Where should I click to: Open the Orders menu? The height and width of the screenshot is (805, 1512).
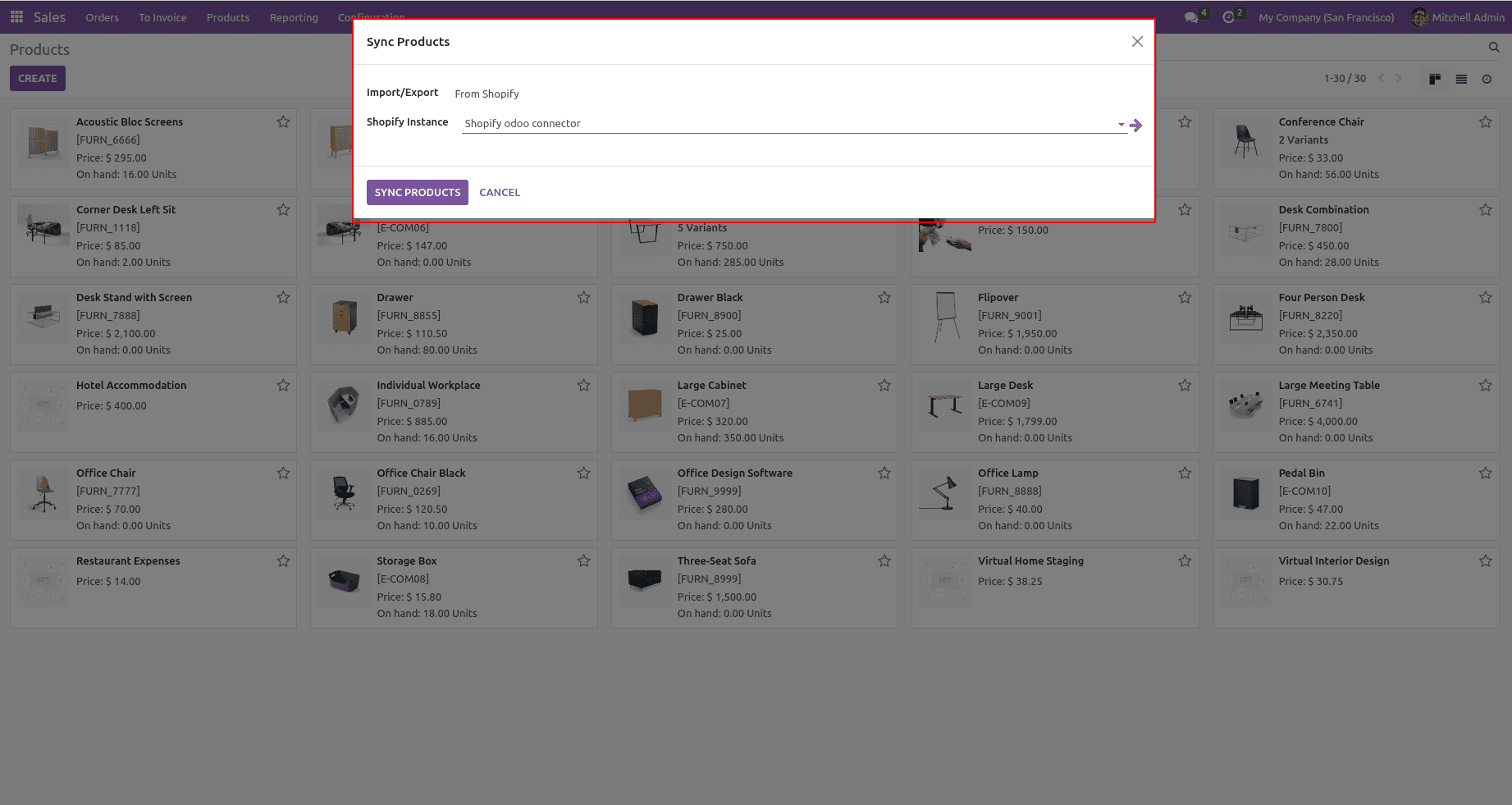point(103,17)
